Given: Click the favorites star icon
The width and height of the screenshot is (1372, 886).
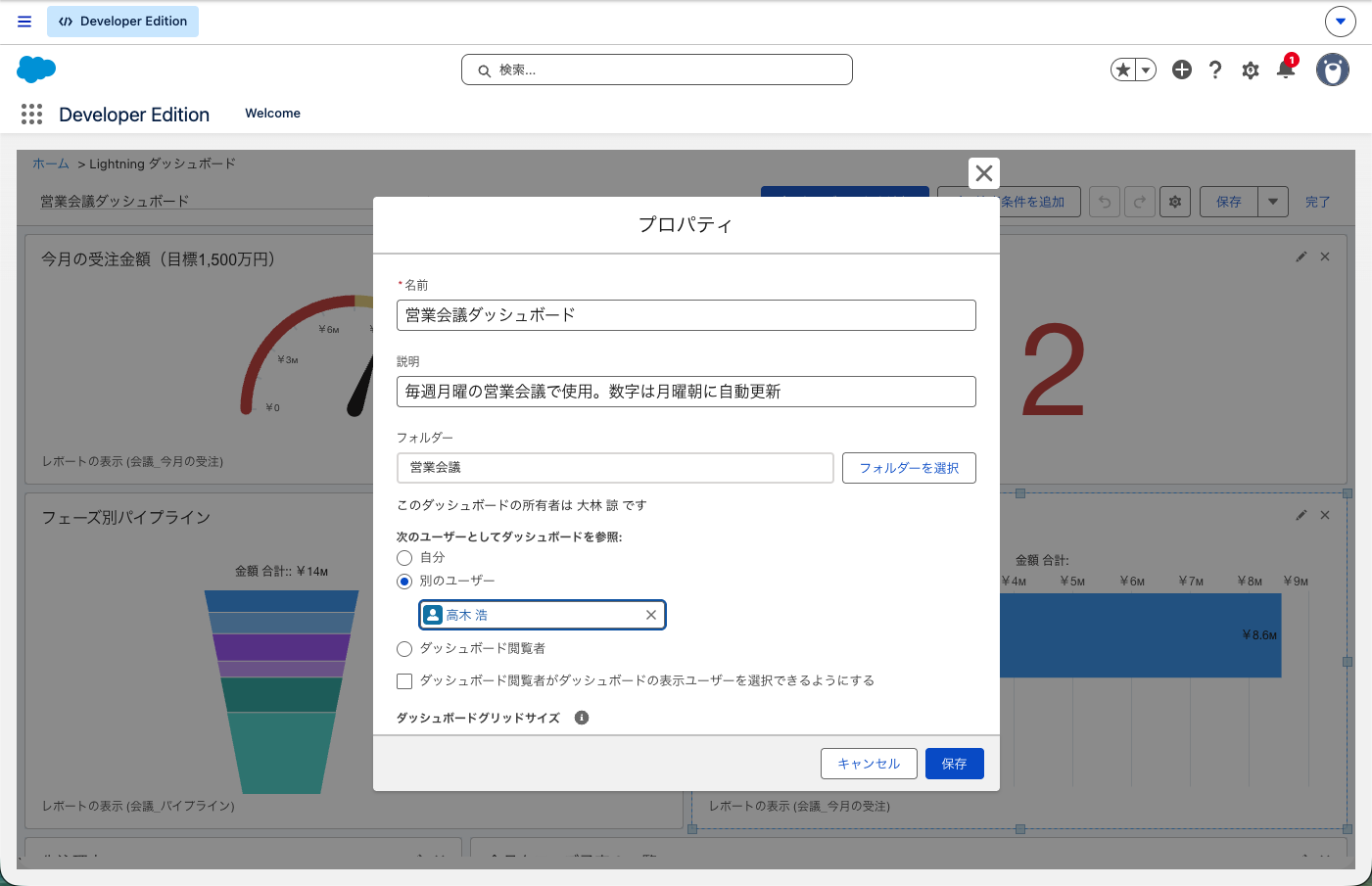Looking at the screenshot, I should click(1123, 70).
